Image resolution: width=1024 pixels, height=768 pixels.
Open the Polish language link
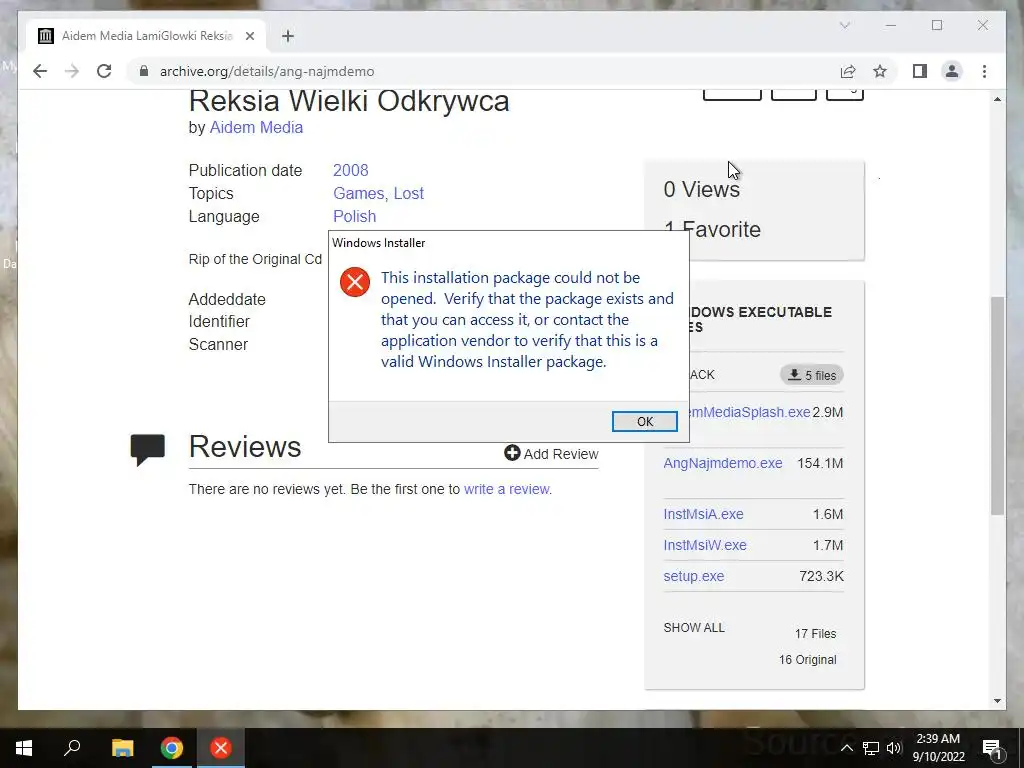point(355,216)
